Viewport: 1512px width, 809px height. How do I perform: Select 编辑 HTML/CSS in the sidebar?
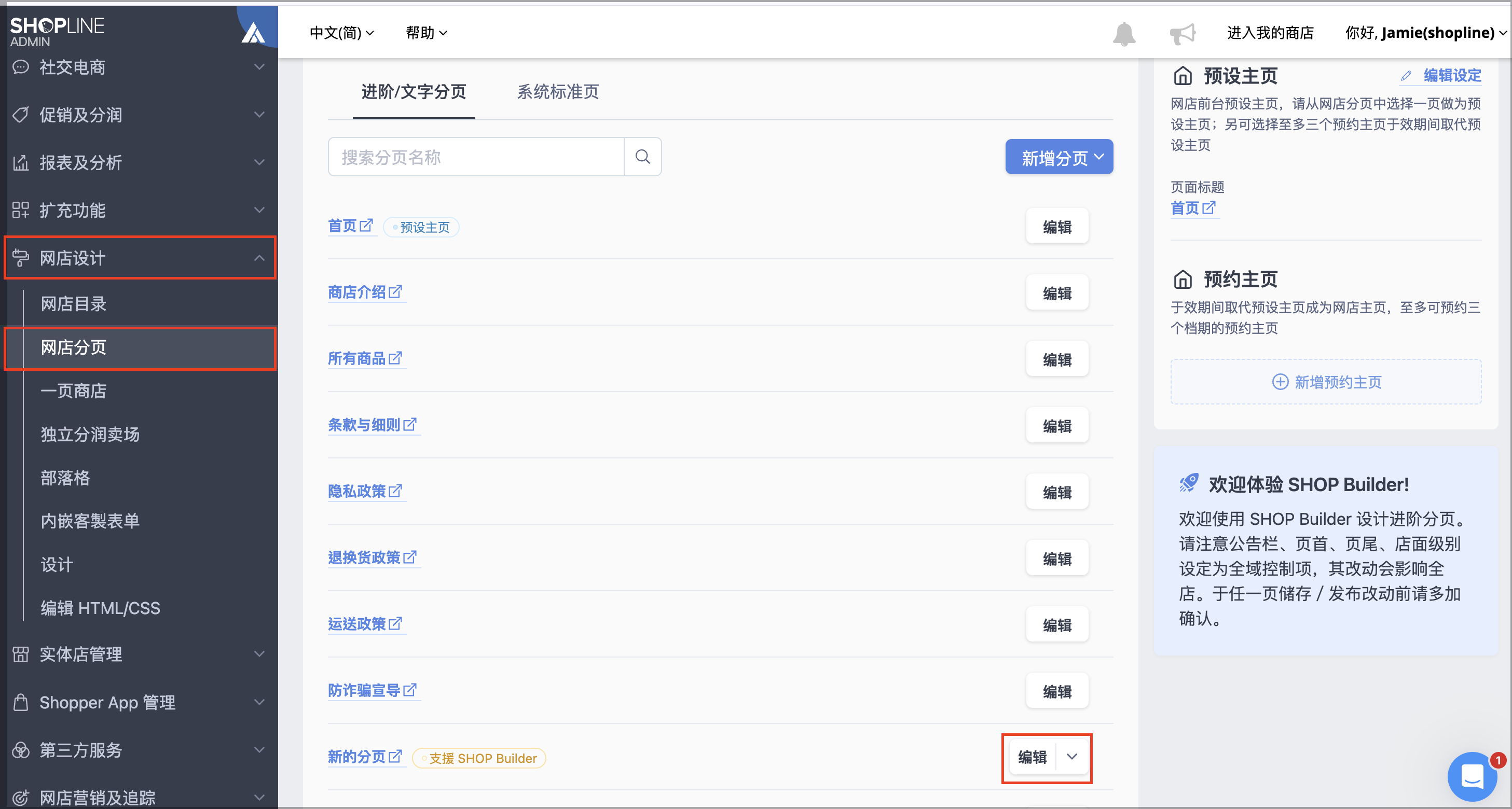pos(100,608)
